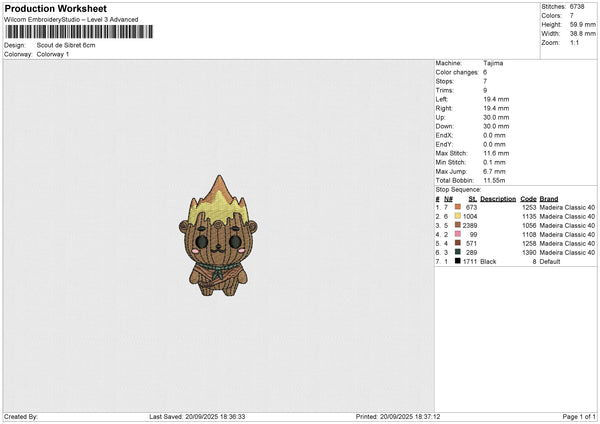The width and height of the screenshot is (600, 424).
Task: Click the thread code "1135"
Action: coord(529,217)
